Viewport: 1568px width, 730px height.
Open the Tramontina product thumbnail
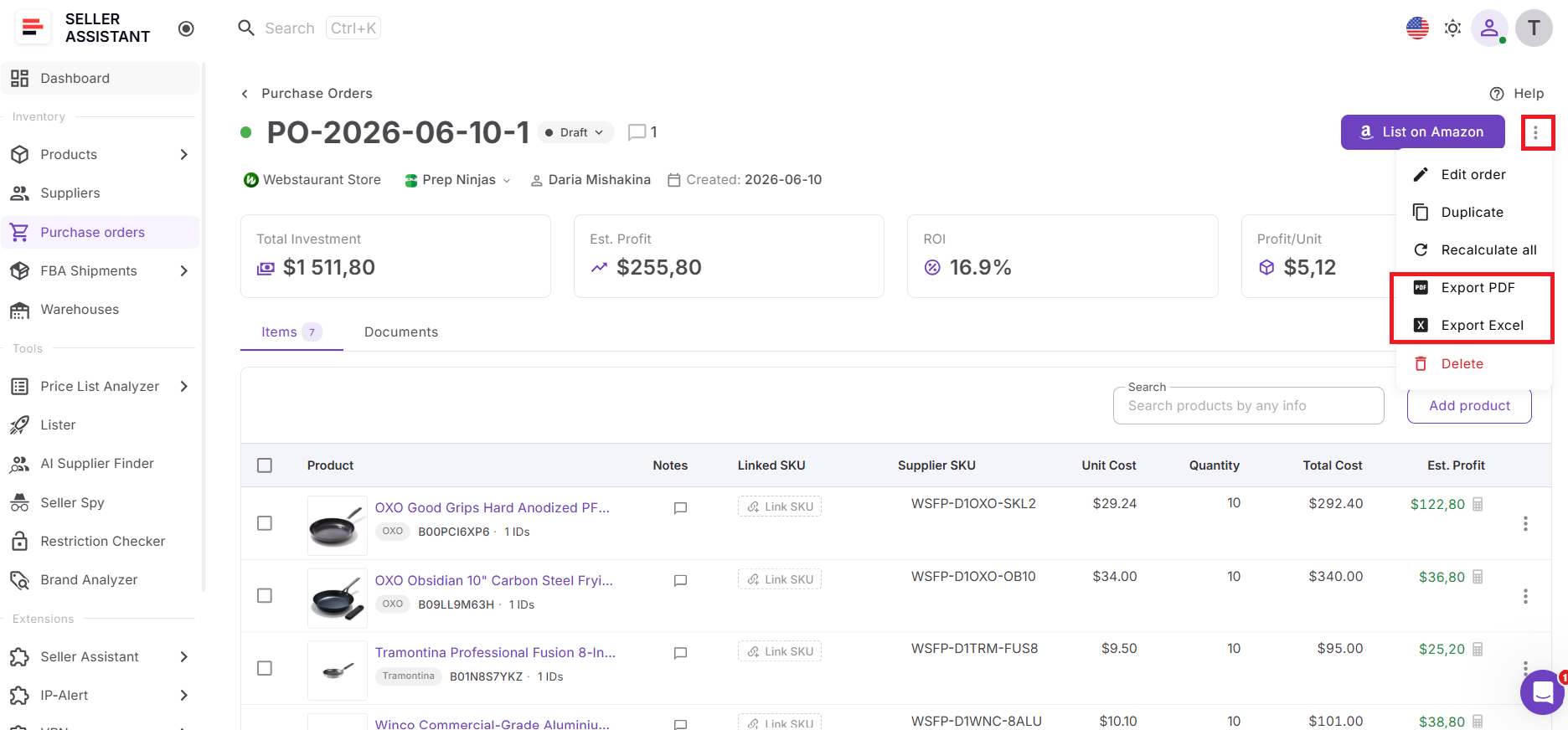338,670
